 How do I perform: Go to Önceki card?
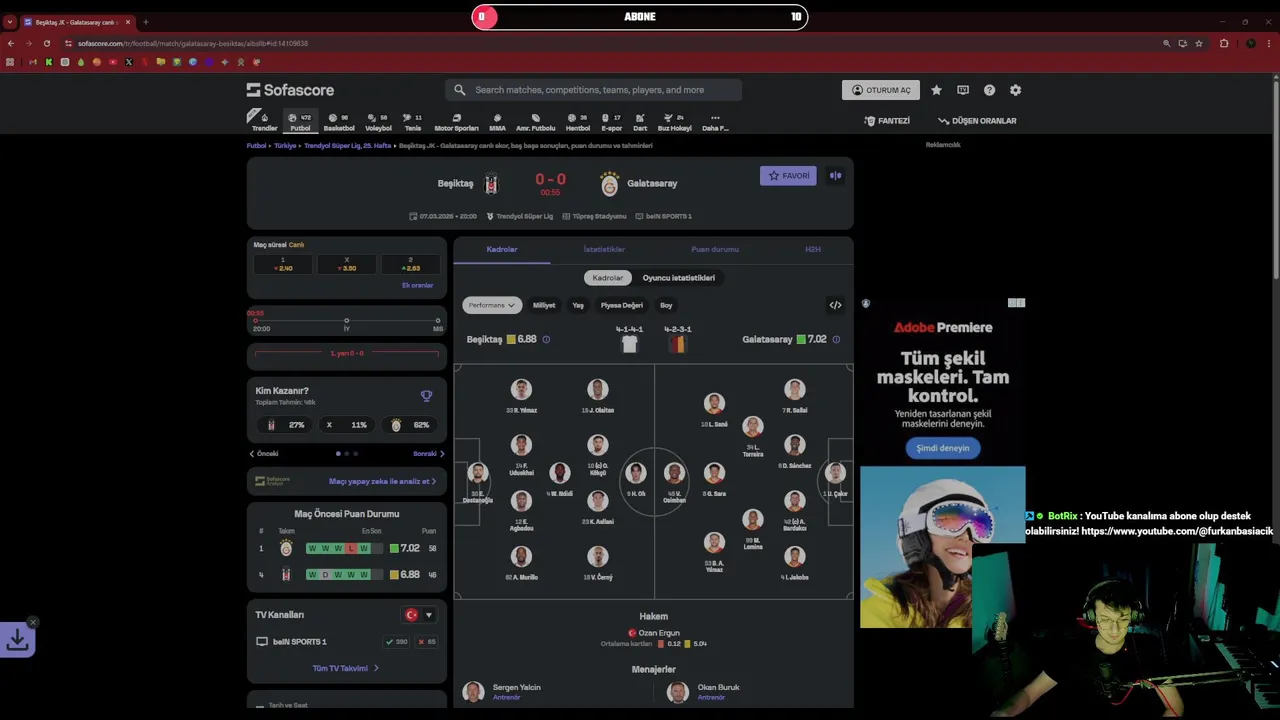tap(264, 454)
